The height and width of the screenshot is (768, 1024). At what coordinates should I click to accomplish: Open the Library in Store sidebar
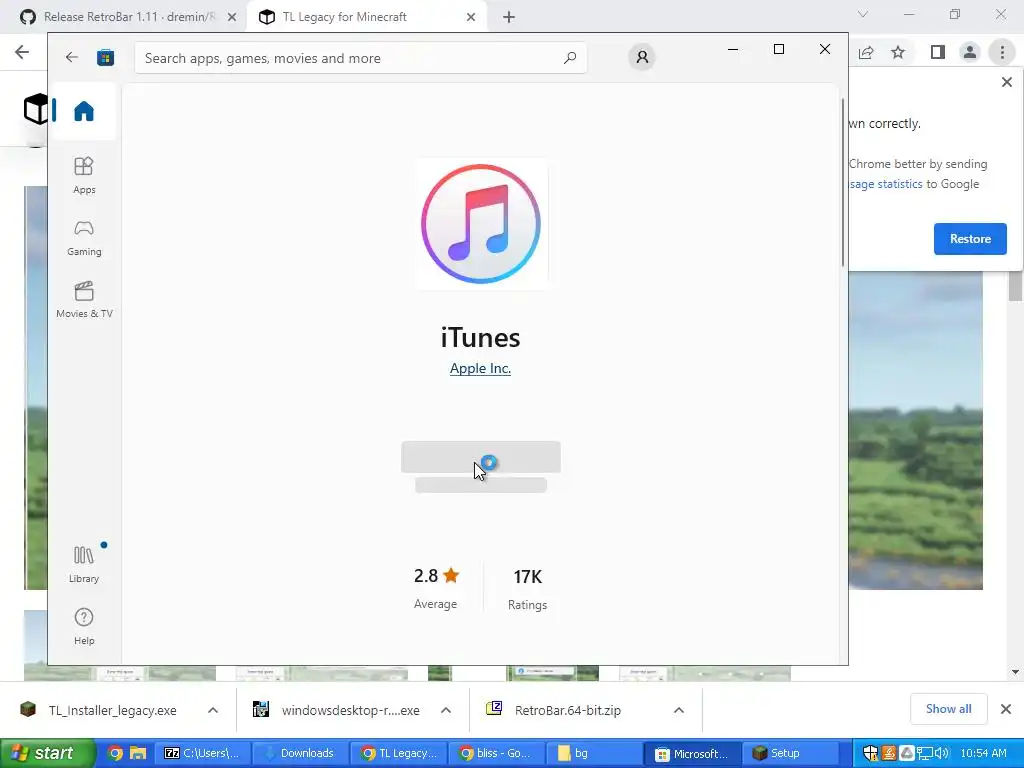click(x=84, y=565)
